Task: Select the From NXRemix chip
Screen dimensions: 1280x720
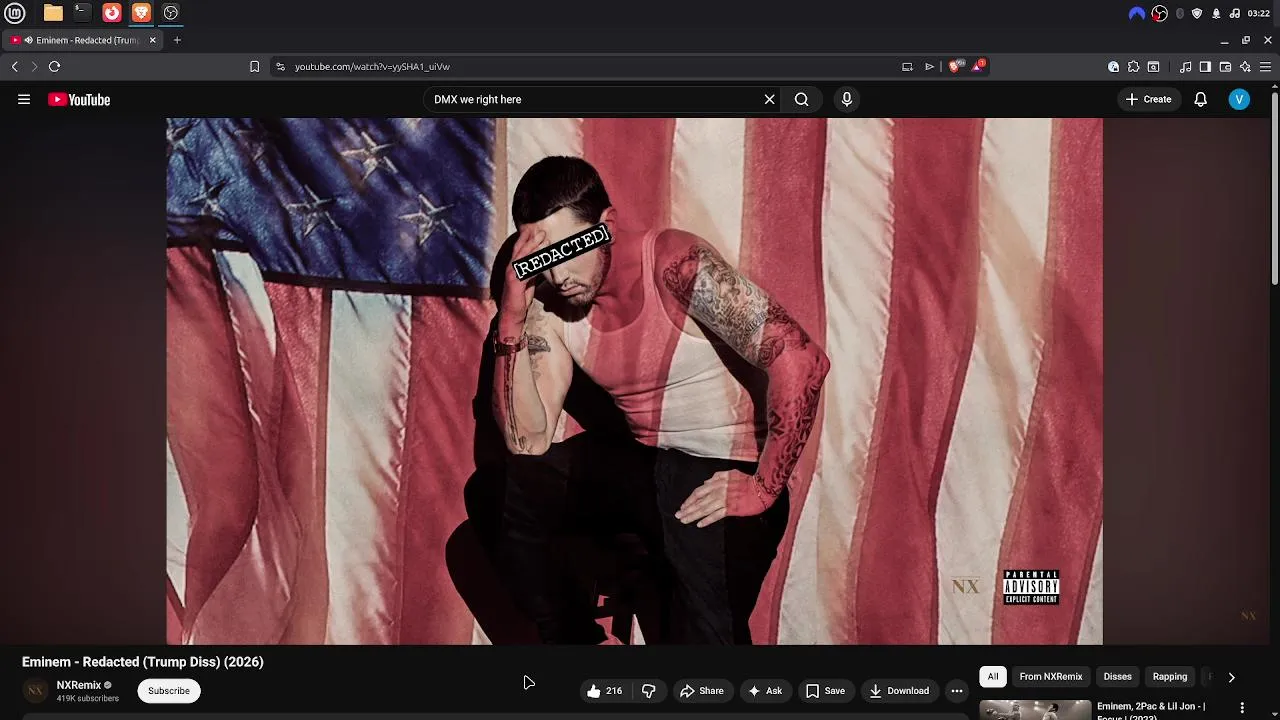Action: pos(1051,677)
